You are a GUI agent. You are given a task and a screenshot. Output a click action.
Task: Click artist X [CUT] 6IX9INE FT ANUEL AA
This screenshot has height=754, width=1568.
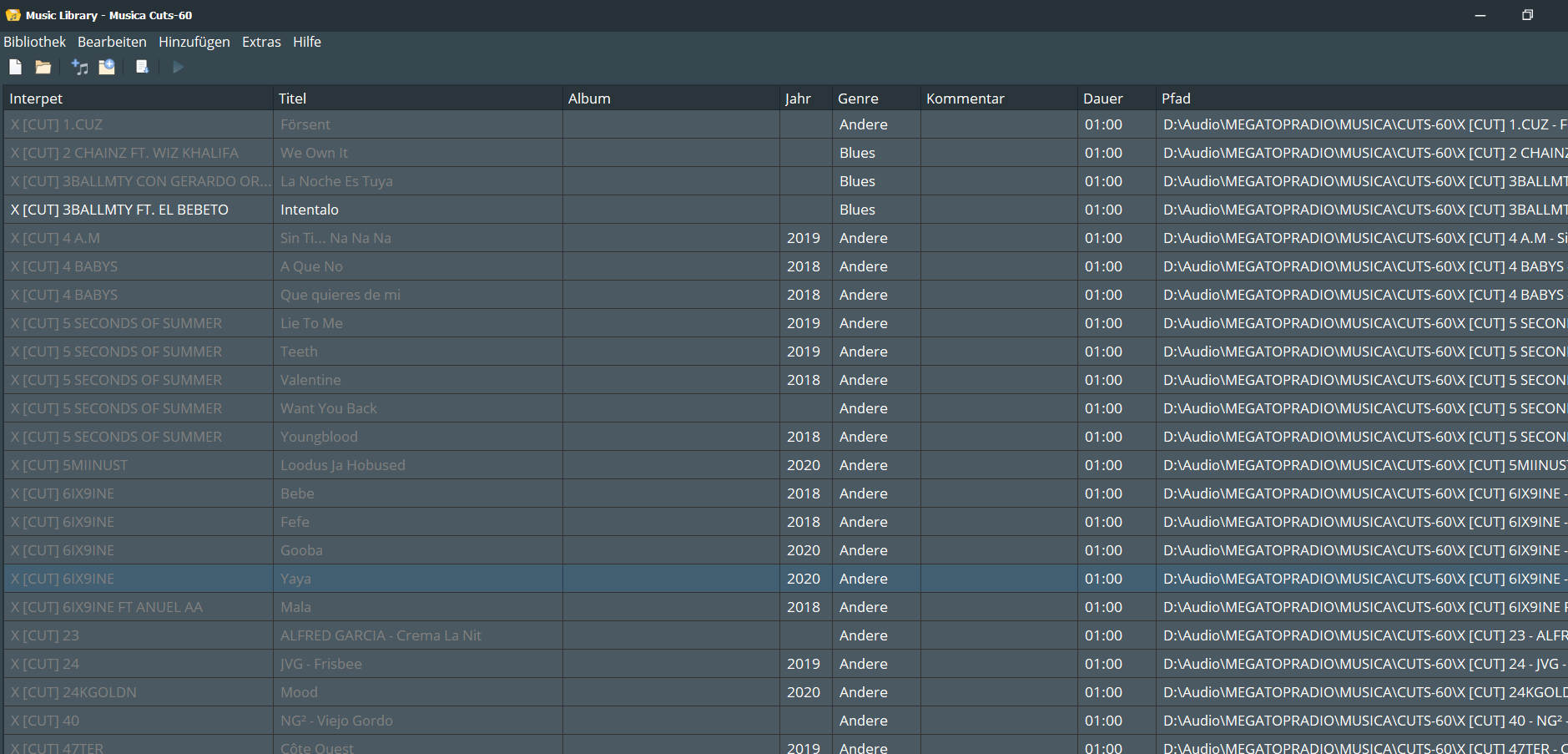pyautogui.click(x=107, y=607)
